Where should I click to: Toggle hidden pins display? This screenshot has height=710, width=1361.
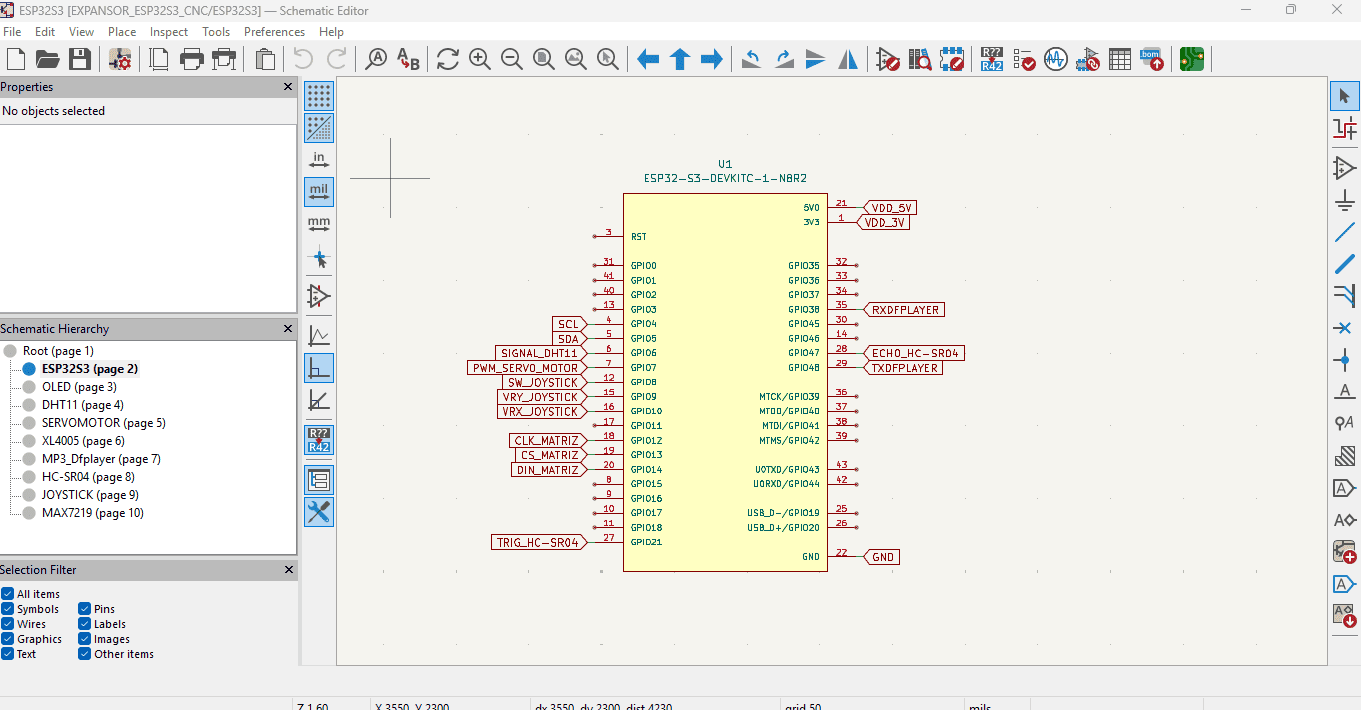(319, 297)
